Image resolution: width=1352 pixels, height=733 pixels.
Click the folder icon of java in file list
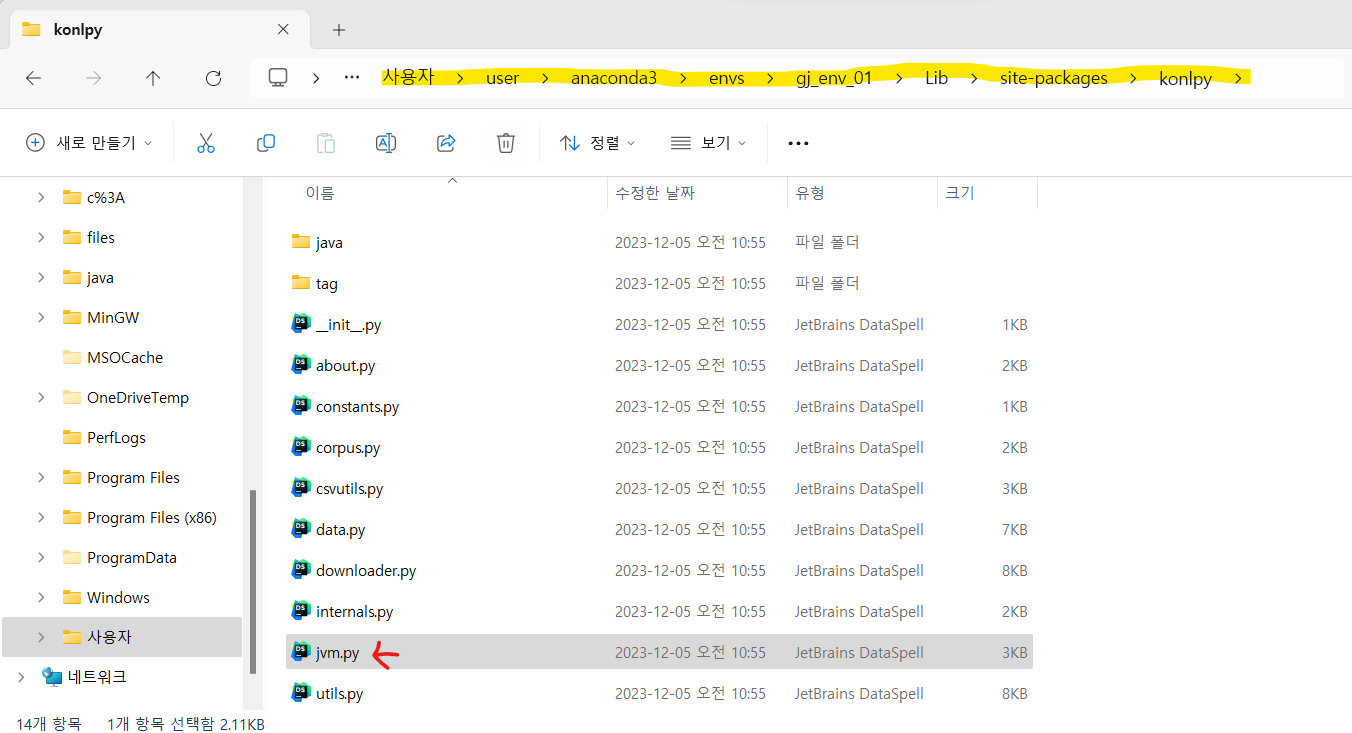click(x=301, y=242)
